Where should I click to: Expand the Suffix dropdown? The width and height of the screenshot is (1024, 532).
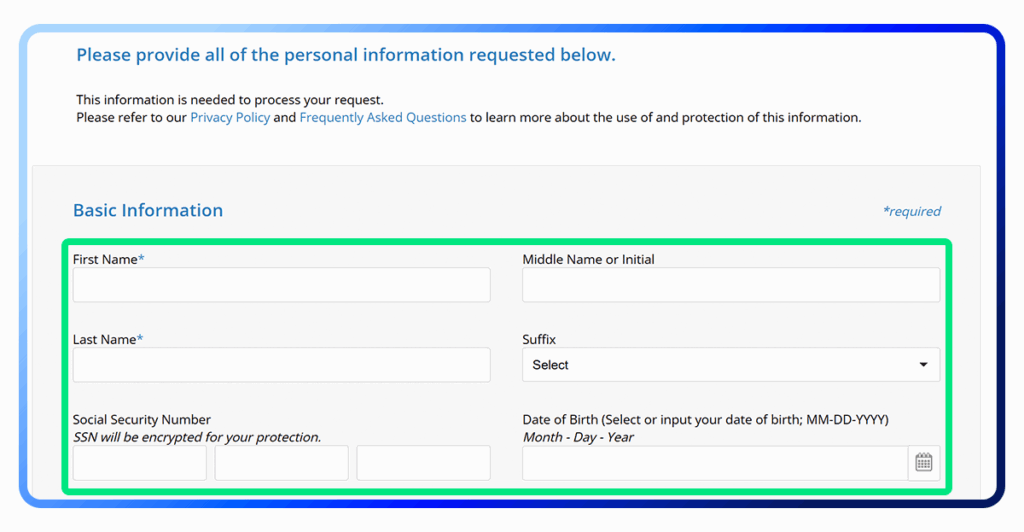[731, 365]
